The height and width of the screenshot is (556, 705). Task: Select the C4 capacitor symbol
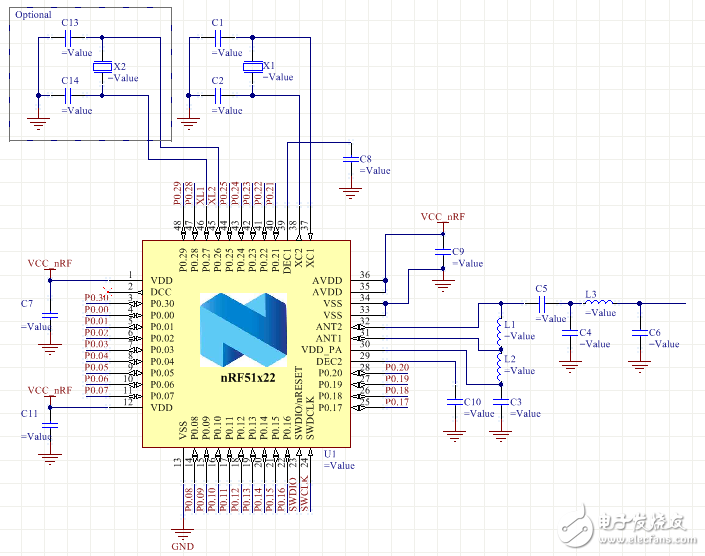pyautogui.click(x=570, y=333)
